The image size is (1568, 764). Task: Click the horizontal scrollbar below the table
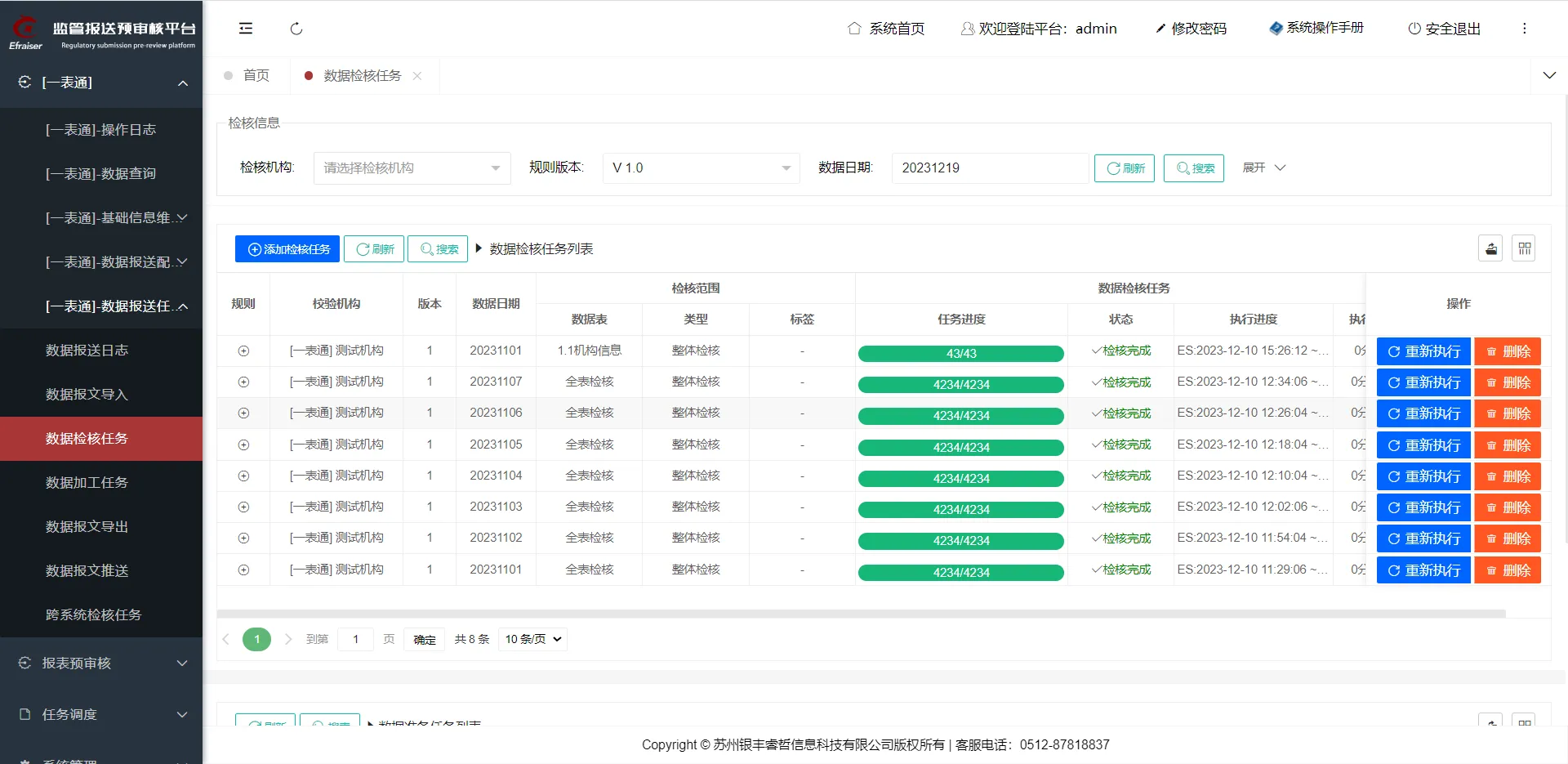861,614
